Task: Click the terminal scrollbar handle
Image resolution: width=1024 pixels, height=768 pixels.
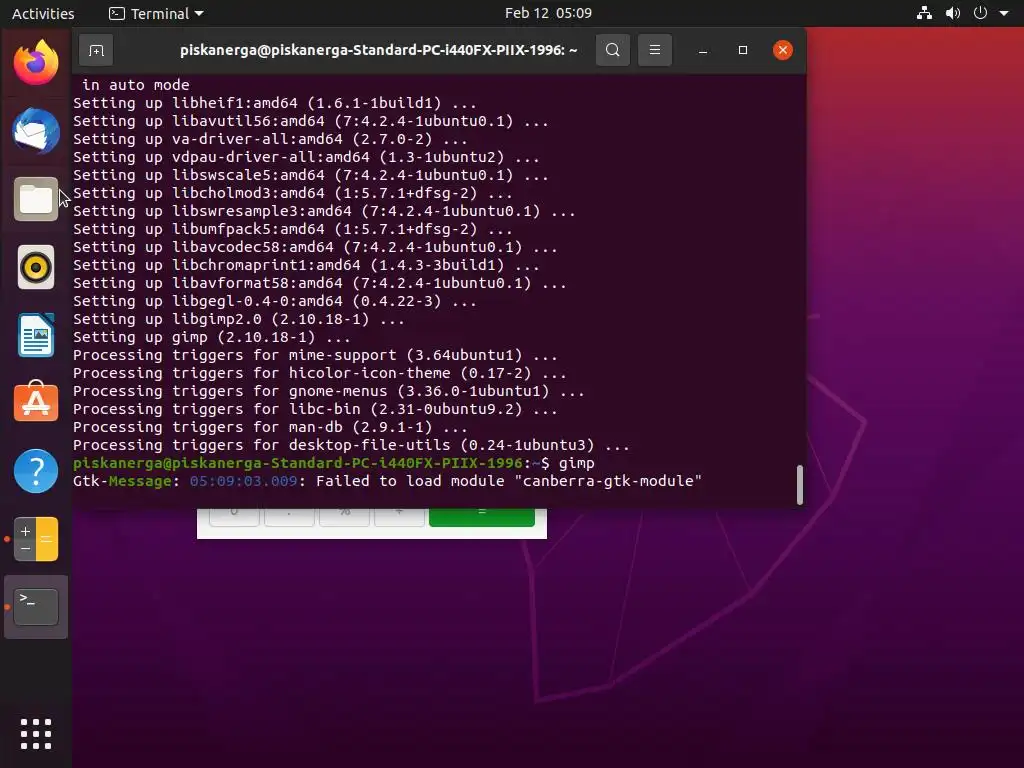Action: tap(799, 485)
